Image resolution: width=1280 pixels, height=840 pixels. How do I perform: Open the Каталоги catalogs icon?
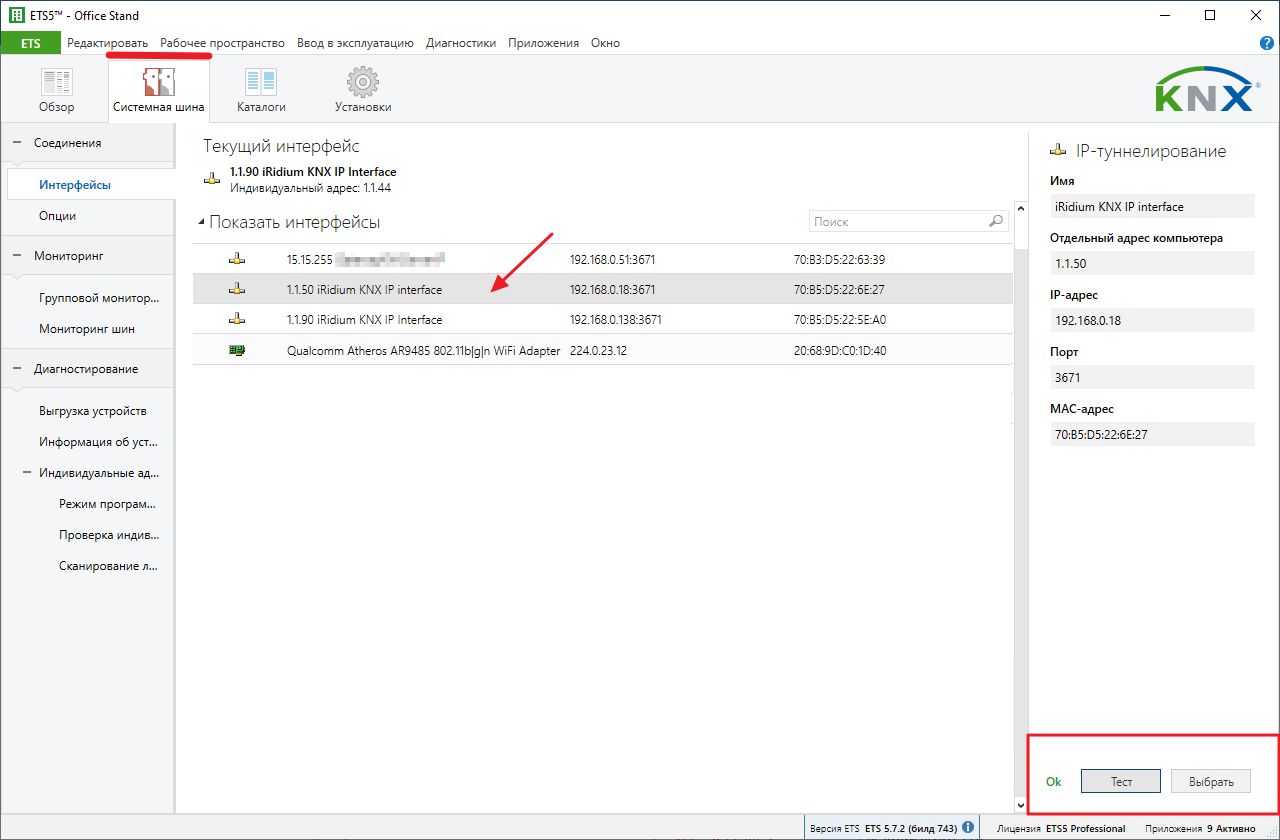tap(261, 84)
